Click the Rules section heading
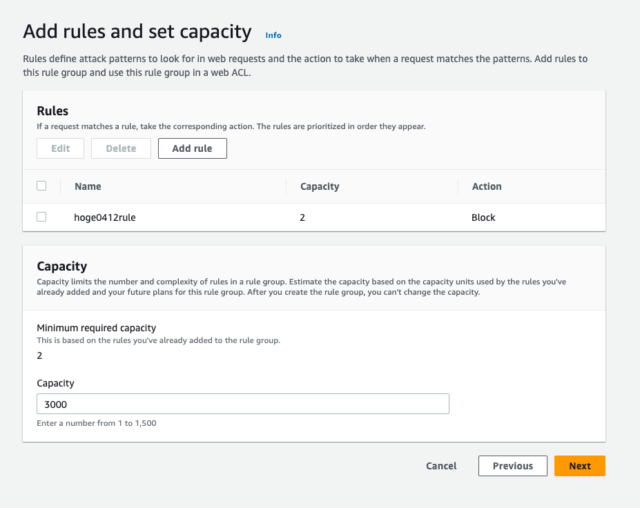640x508 pixels. (x=53, y=111)
